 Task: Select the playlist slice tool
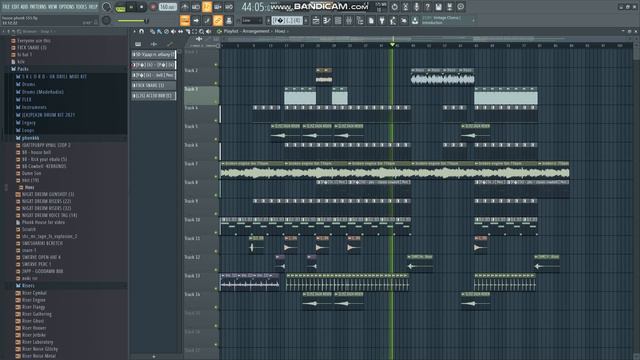187,31
